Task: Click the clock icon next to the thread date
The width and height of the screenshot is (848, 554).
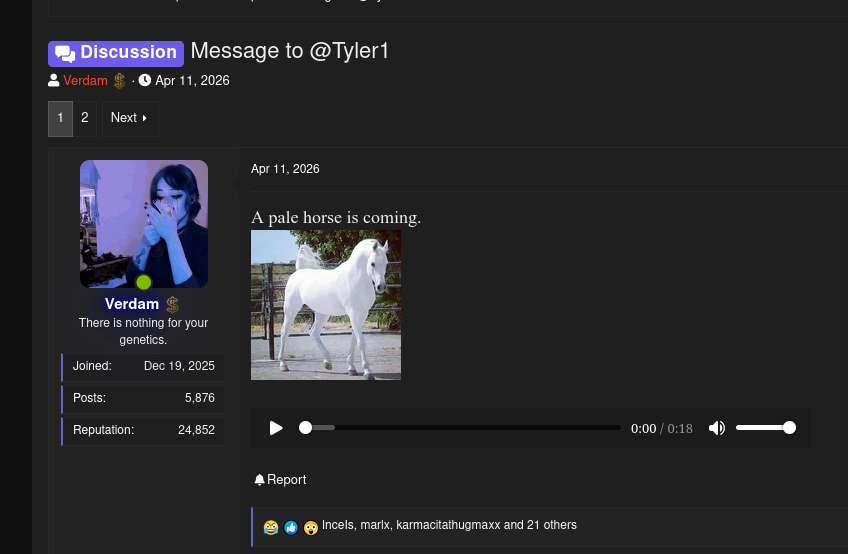Action: [x=144, y=81]
